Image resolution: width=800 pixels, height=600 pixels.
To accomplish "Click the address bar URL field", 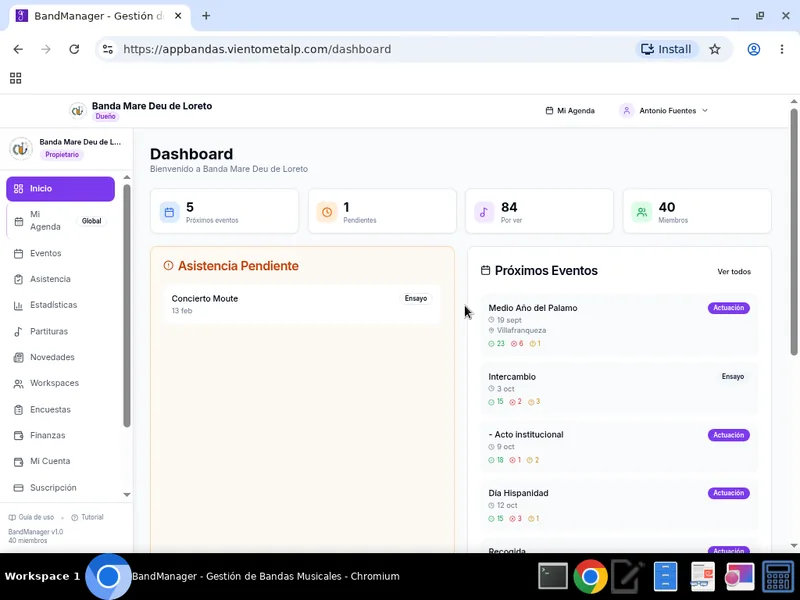I will pos(375,49).
